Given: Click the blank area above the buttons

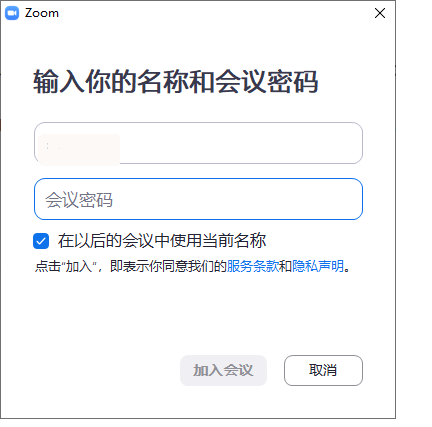Looking at the screenshot, I should [198, 313].
